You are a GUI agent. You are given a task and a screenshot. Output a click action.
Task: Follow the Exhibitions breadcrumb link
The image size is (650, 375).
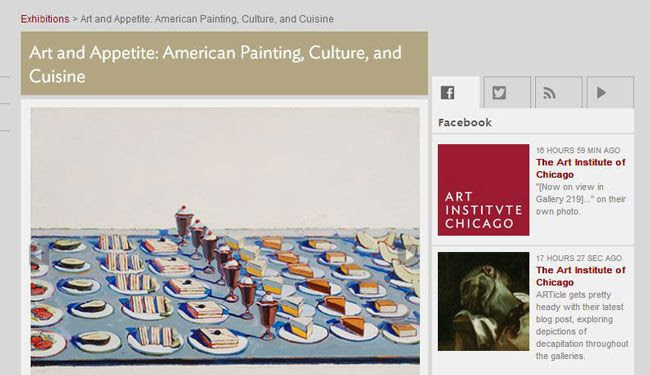point(45,19)
